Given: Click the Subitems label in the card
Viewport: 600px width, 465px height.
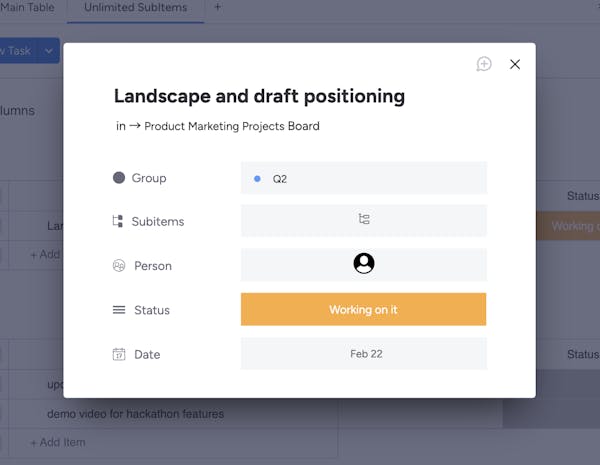Looking at the screenshot, I should click(x=158, y=221).
